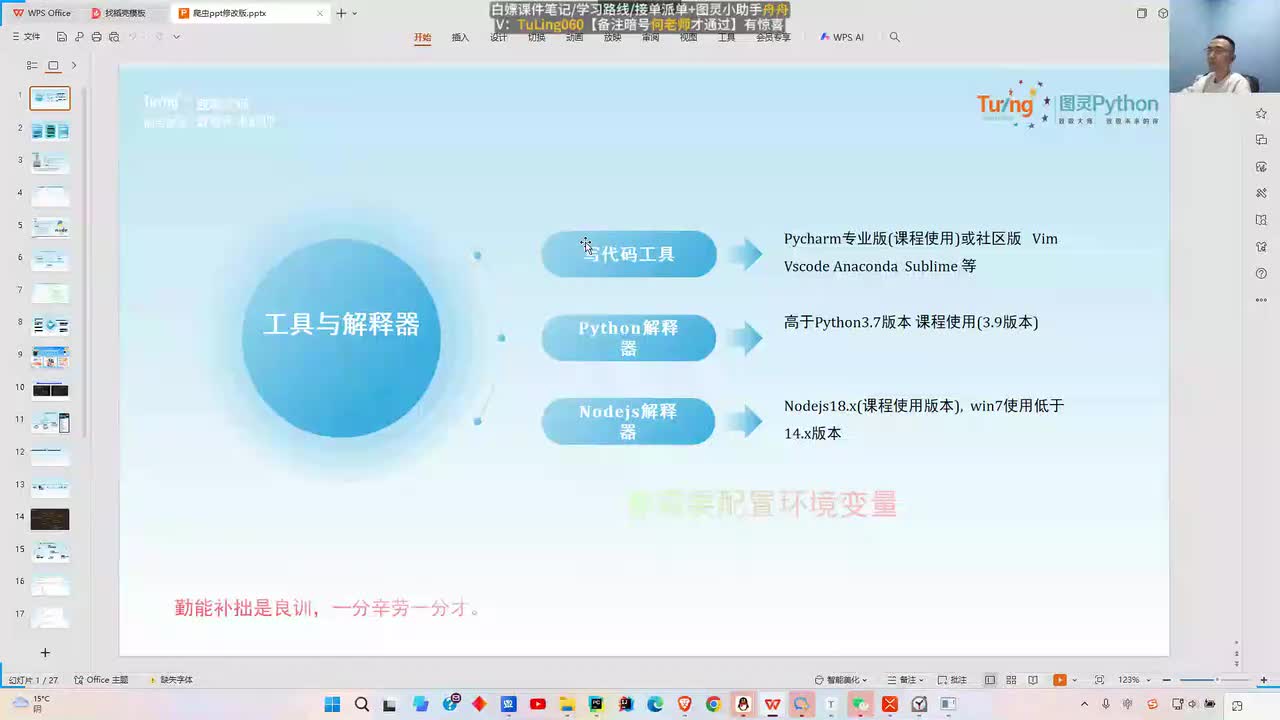Viewport: 1280px width, 720px height.
Task: Close 爬虫ppt修改版.pptx tab
Action: (320, 13)
